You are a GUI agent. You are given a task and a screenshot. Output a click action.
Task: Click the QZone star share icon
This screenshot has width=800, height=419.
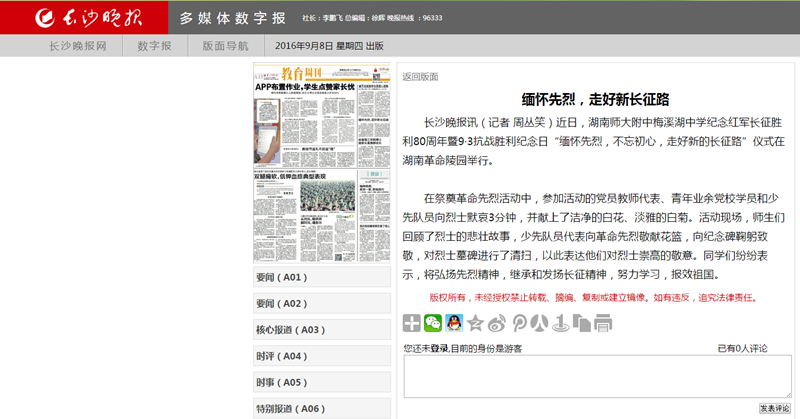click(476, 323)
